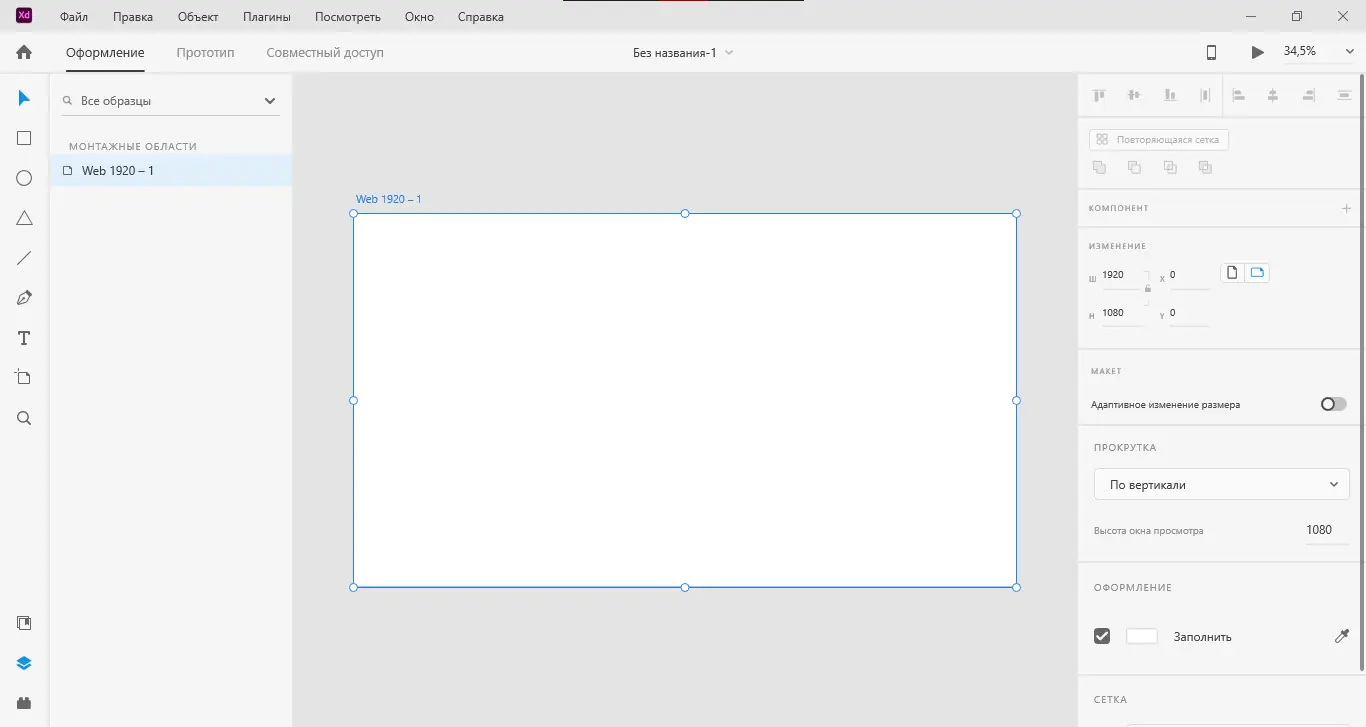This screenshot has height=727, width=1366.
Task: Open mobile device preview icon
Action: [x=1211, y=52]
